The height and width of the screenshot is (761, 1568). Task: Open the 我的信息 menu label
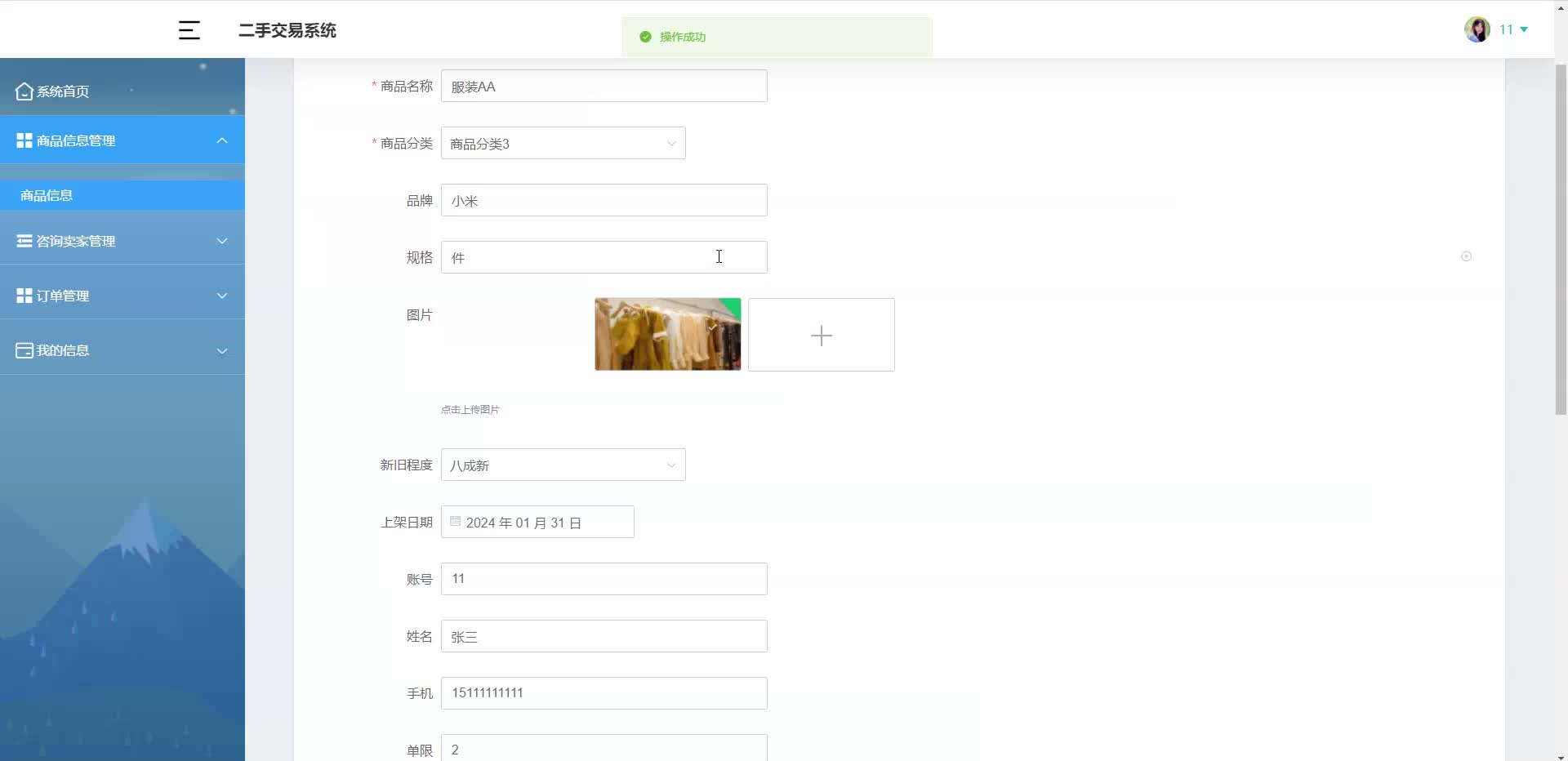click(x=63, y=350)
